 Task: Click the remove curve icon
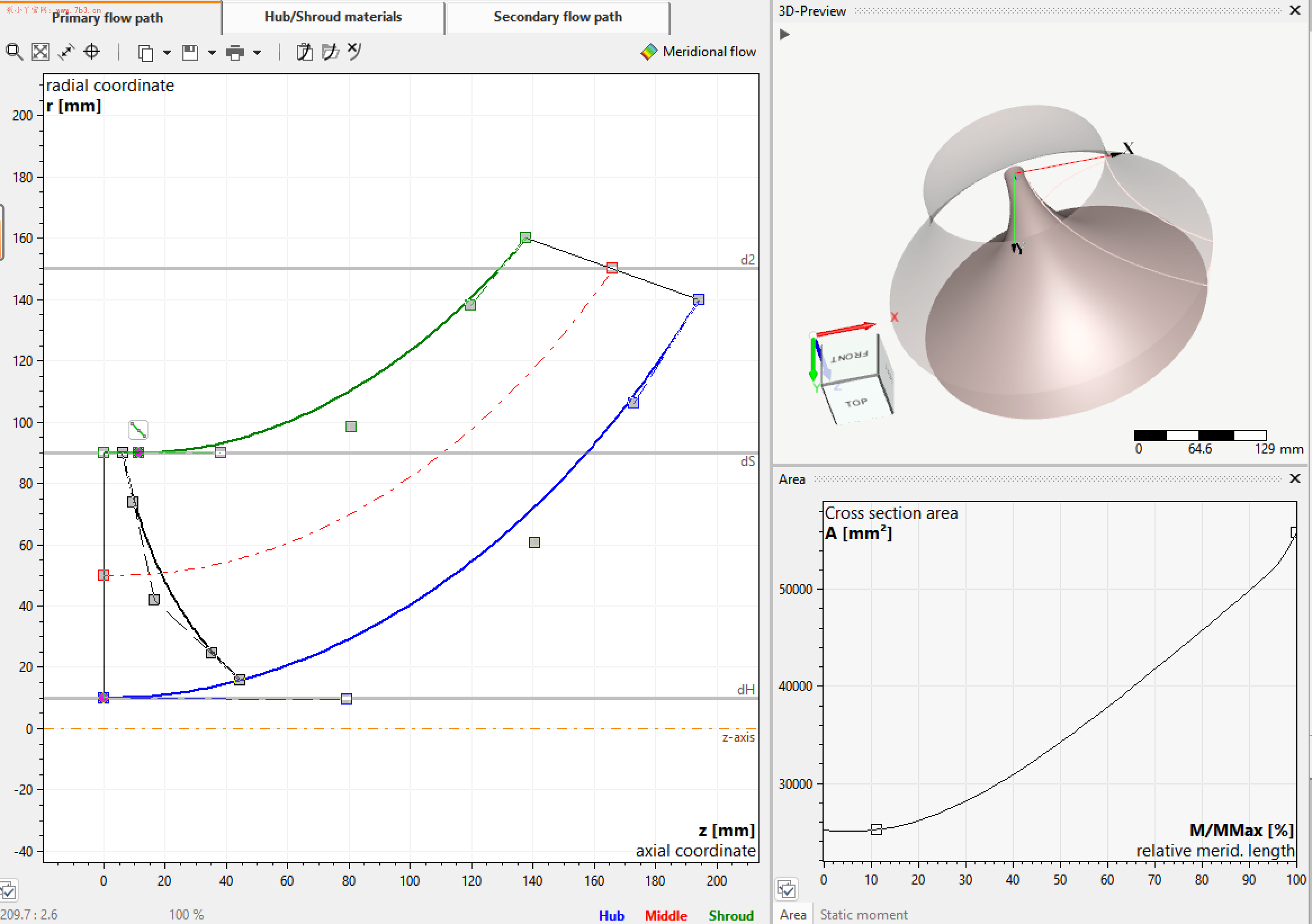354,51
